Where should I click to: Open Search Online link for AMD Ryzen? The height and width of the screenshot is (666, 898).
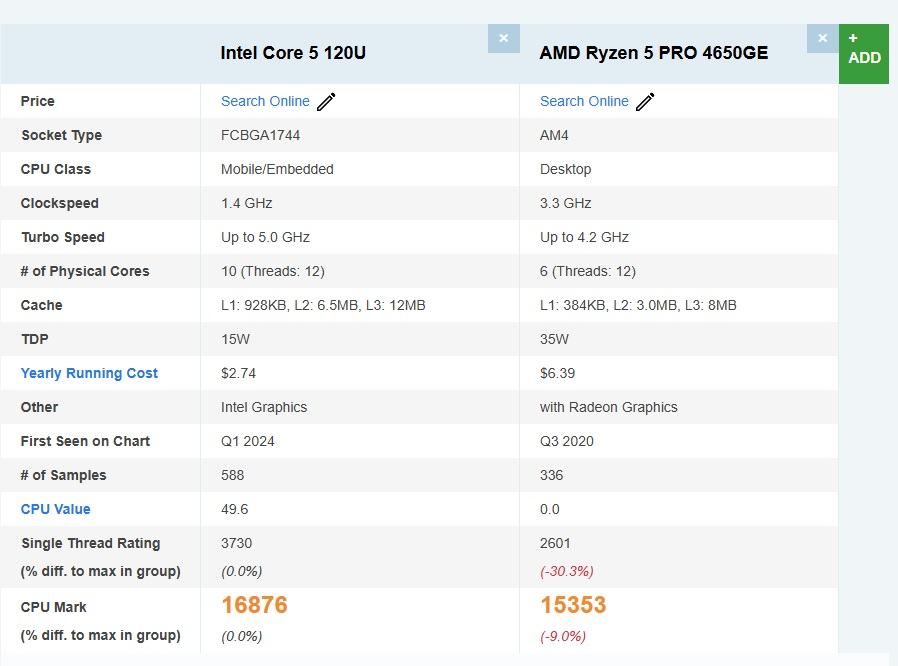click(x=584, y=101)
